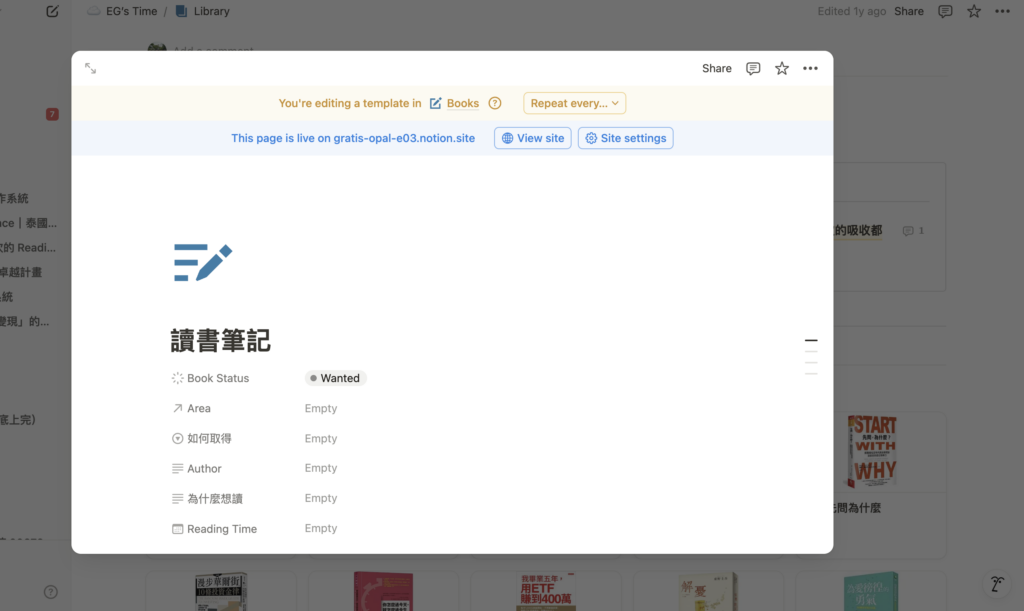Click the 讀書筆記 page title

point(221,340)
